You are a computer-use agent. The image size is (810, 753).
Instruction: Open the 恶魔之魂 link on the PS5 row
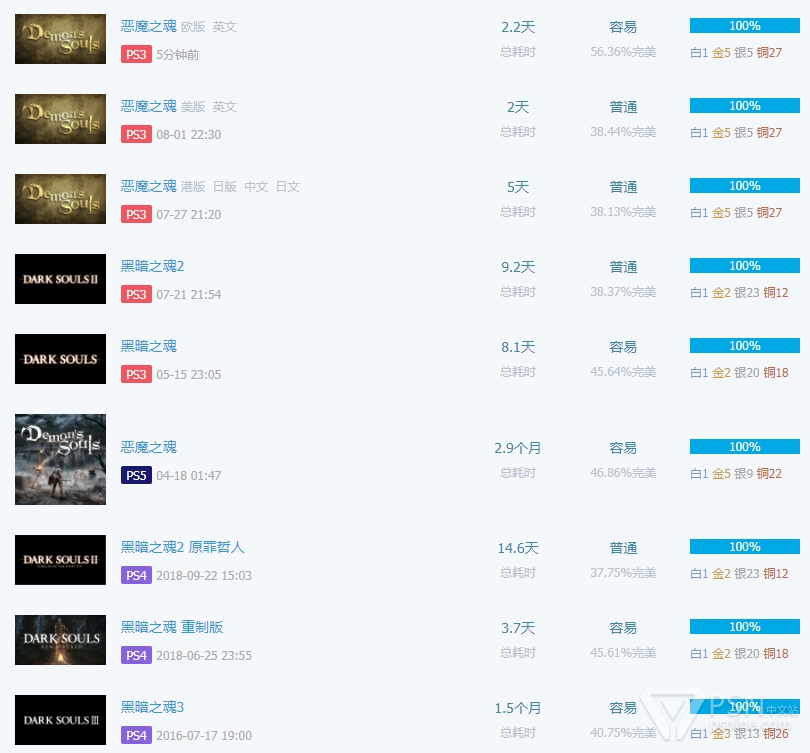point(149,447)
